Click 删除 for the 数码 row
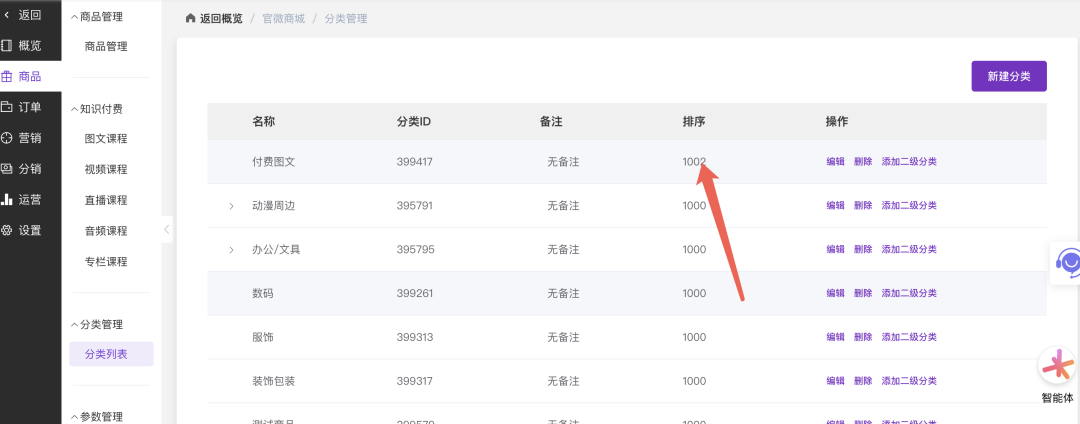 pyautogui.click(x=863, y=294)
